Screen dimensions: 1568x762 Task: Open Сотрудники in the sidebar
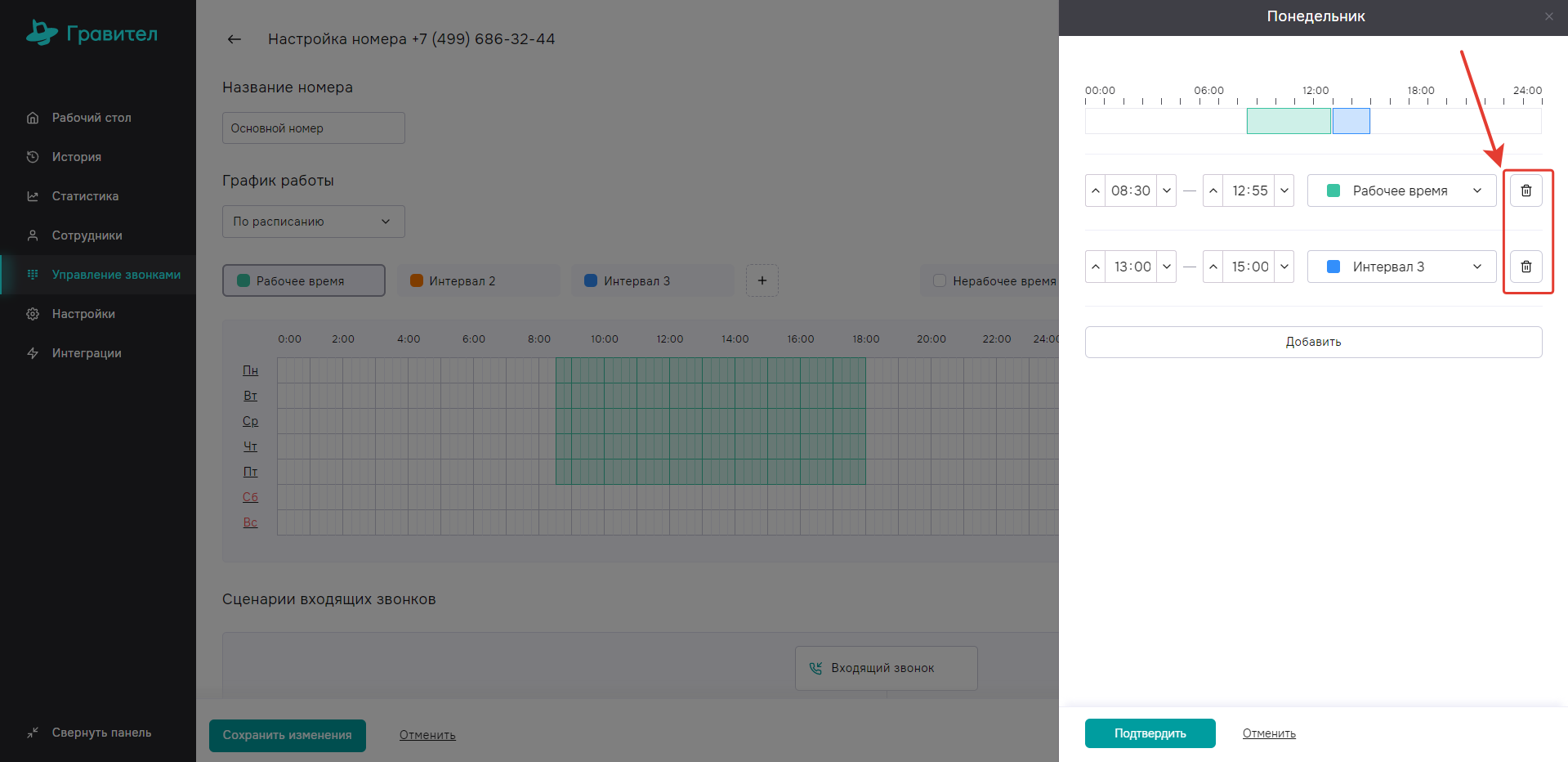click(87, 235)
